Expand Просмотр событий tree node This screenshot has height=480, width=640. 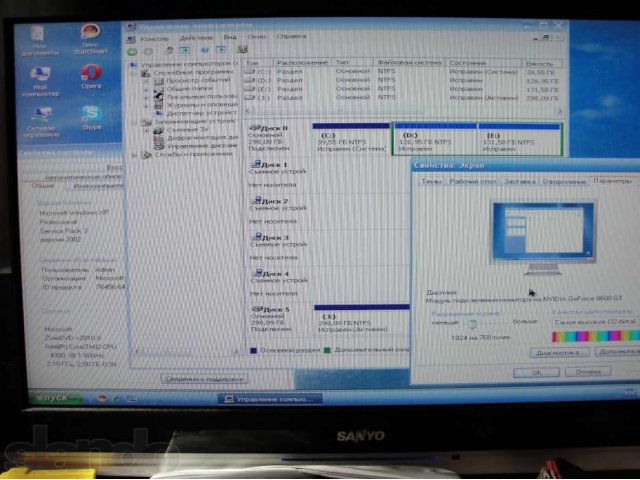146,81
